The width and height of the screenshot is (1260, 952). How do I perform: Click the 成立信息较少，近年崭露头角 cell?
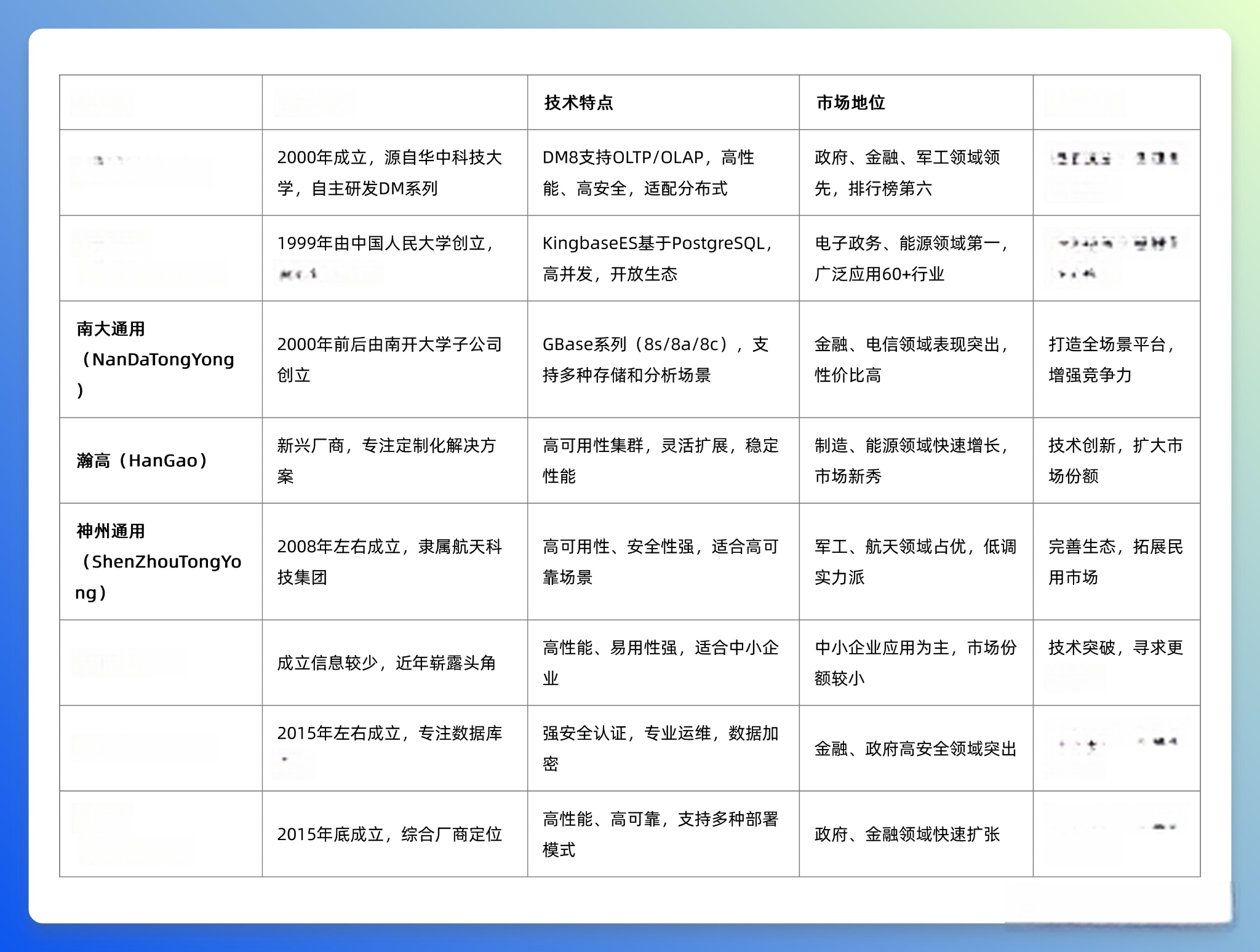(395, 662)
